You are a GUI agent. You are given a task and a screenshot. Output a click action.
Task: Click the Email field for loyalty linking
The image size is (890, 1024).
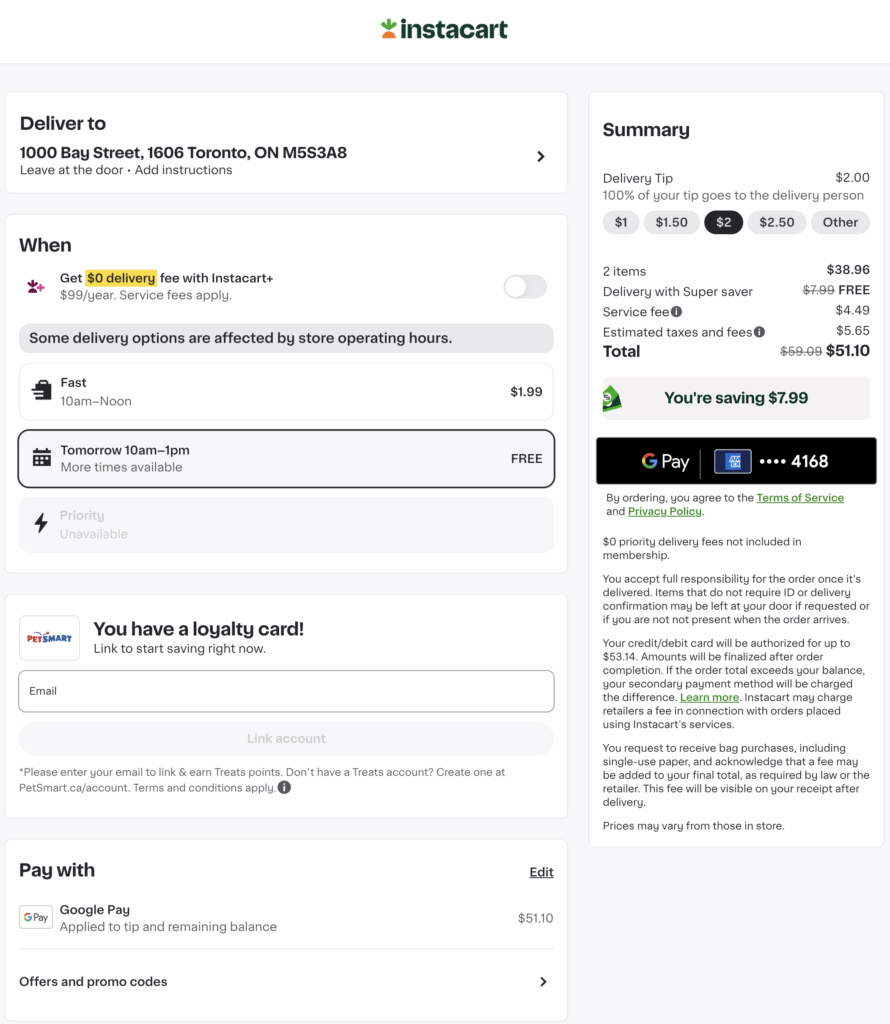[286, 691]
